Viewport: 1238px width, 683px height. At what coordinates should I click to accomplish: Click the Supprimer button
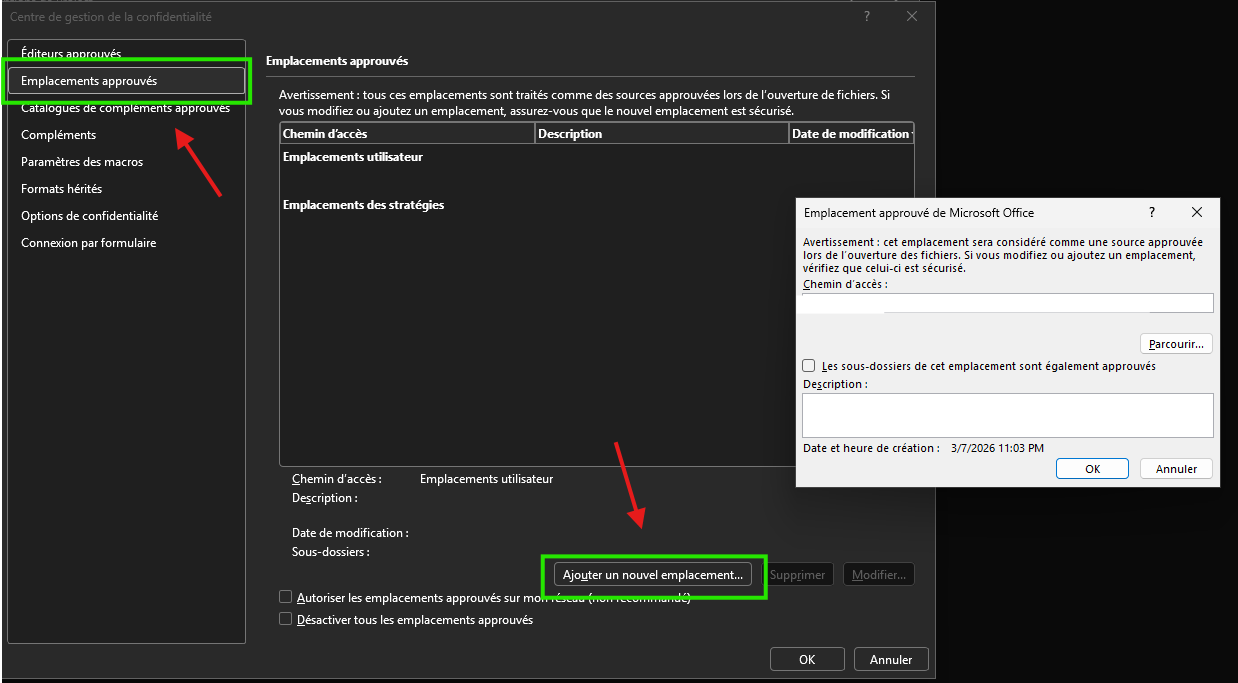[x=798, y=575]
